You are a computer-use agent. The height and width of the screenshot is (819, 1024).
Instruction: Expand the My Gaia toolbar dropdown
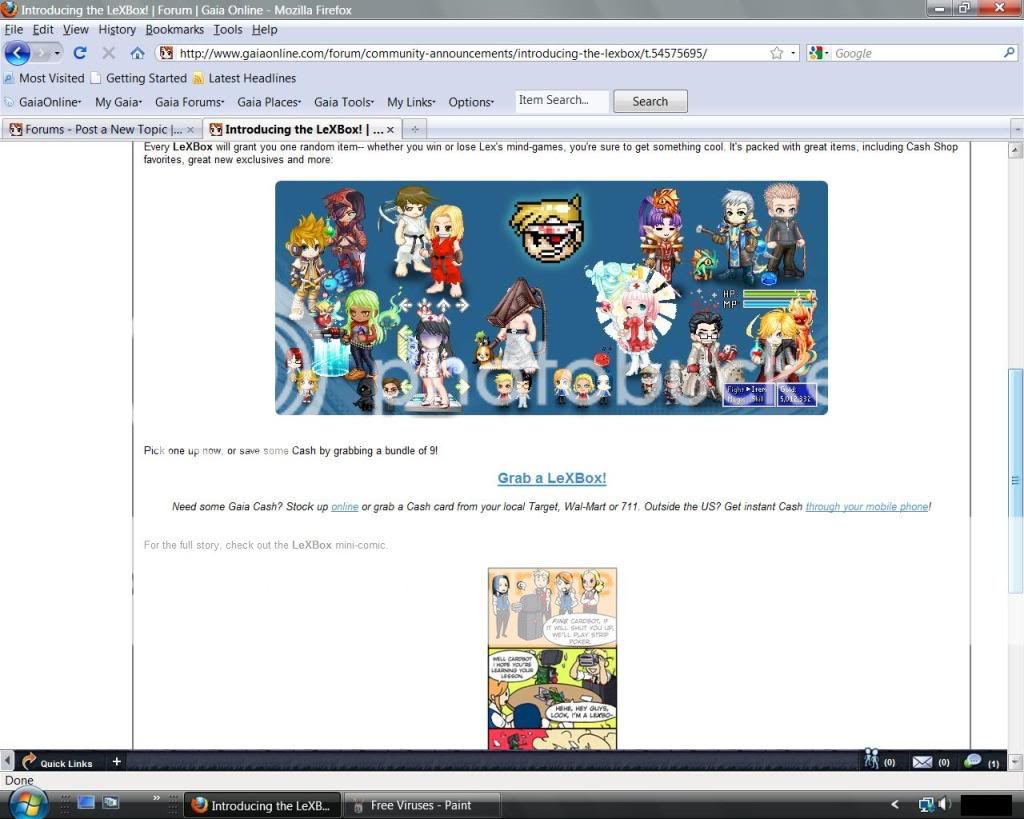(x=118, y=102)
